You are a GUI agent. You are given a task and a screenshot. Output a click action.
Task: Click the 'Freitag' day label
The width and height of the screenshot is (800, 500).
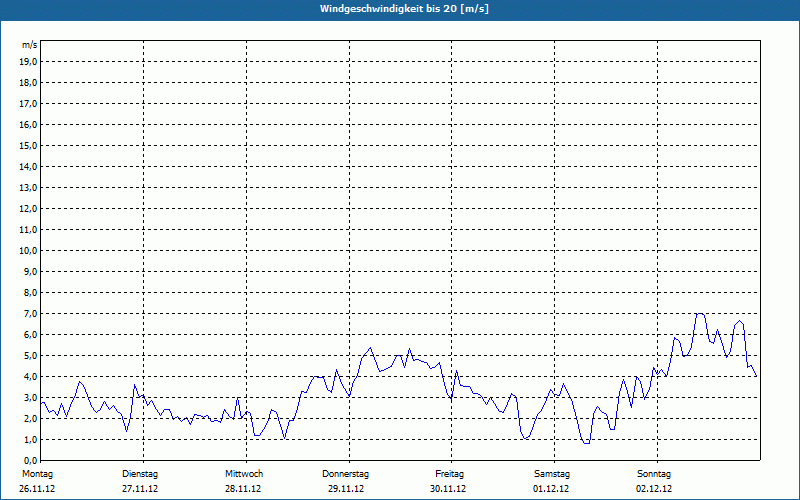(x=449, y=474)
